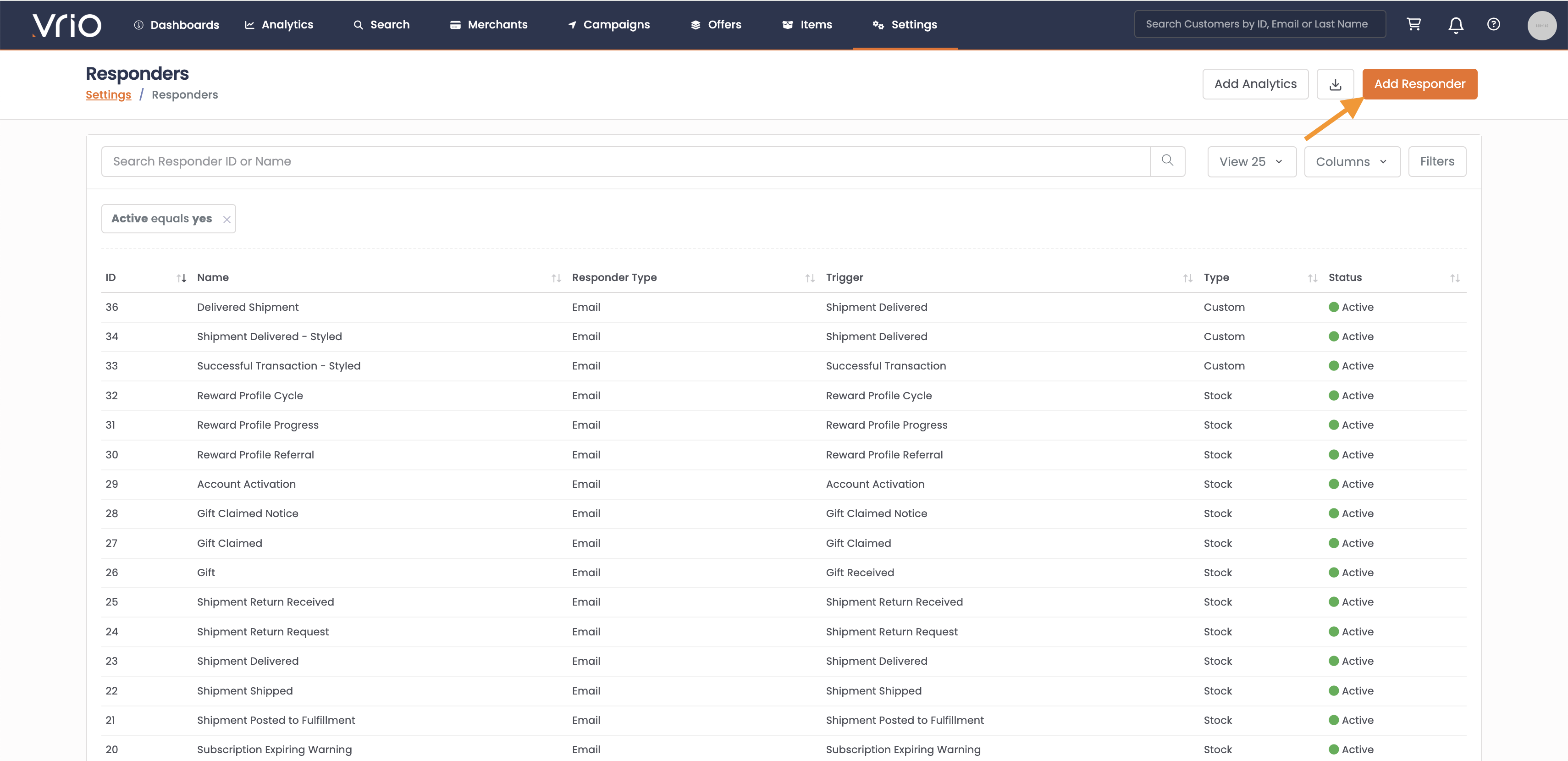Sort by the Status column arrows
The image size is (1568, 761).
click(x=1455, y=278)
